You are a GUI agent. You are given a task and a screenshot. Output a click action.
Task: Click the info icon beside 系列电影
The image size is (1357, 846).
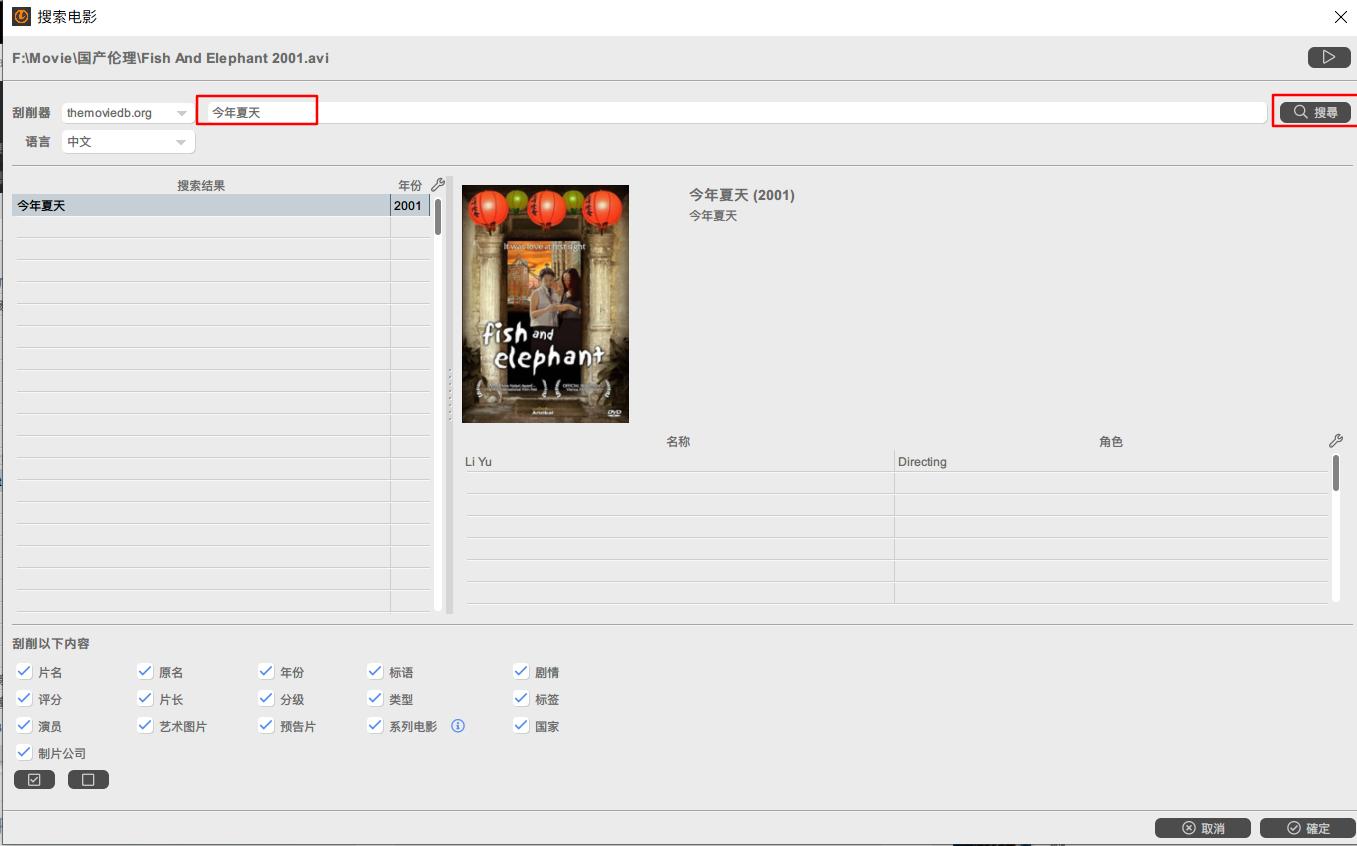point(458,726)
